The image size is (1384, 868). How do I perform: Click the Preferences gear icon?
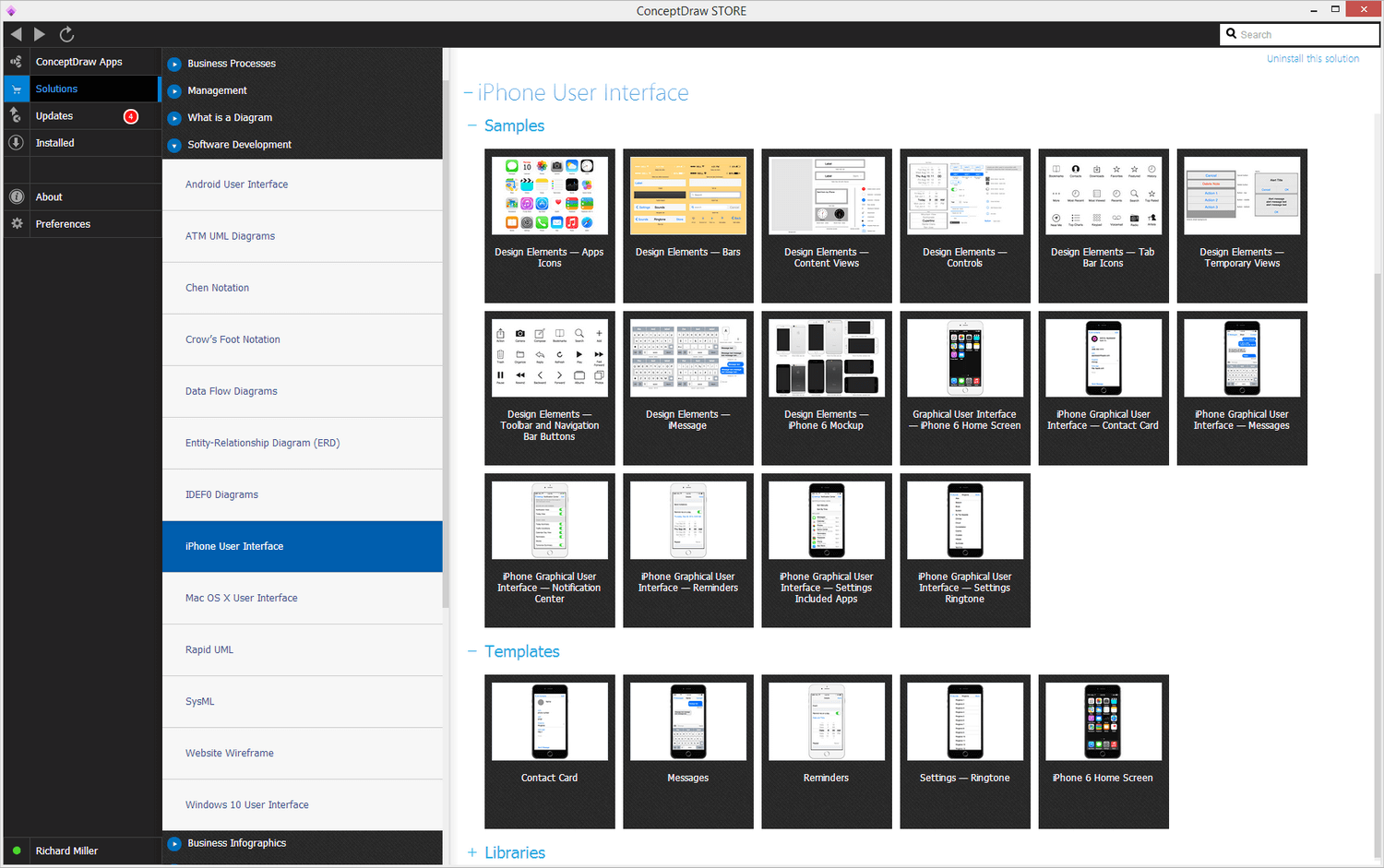click(x=16, y=223)
